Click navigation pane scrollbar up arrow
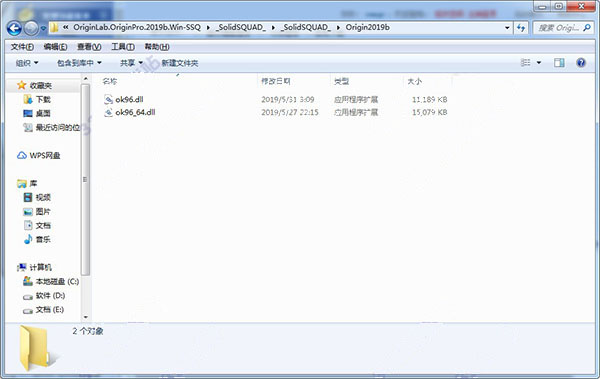Image resolution: width=600 pixels, height=379 pixels. [86, 78]
